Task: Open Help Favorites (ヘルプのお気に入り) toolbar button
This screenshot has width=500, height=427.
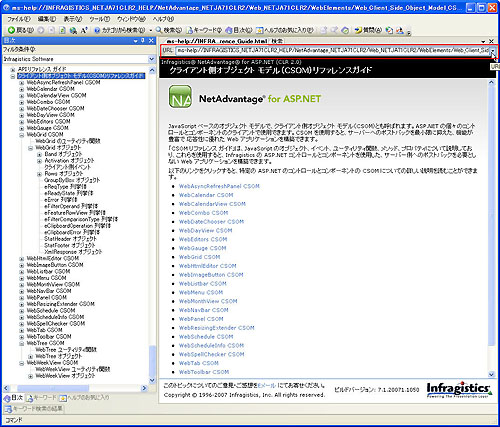Action: click(x=285, y=30)
